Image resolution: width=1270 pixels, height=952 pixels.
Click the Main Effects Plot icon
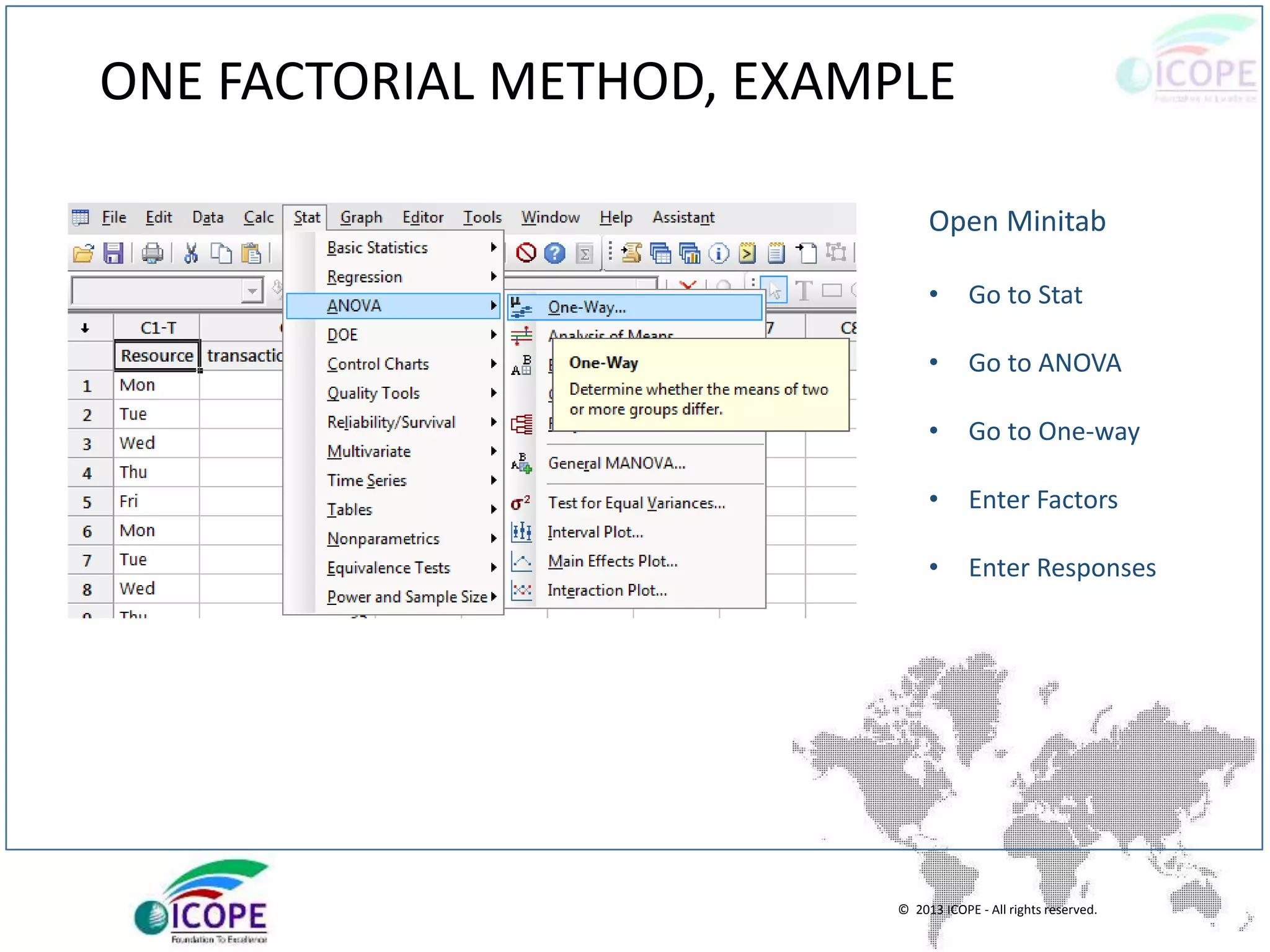pyautogui.click(x=522, y=562)
